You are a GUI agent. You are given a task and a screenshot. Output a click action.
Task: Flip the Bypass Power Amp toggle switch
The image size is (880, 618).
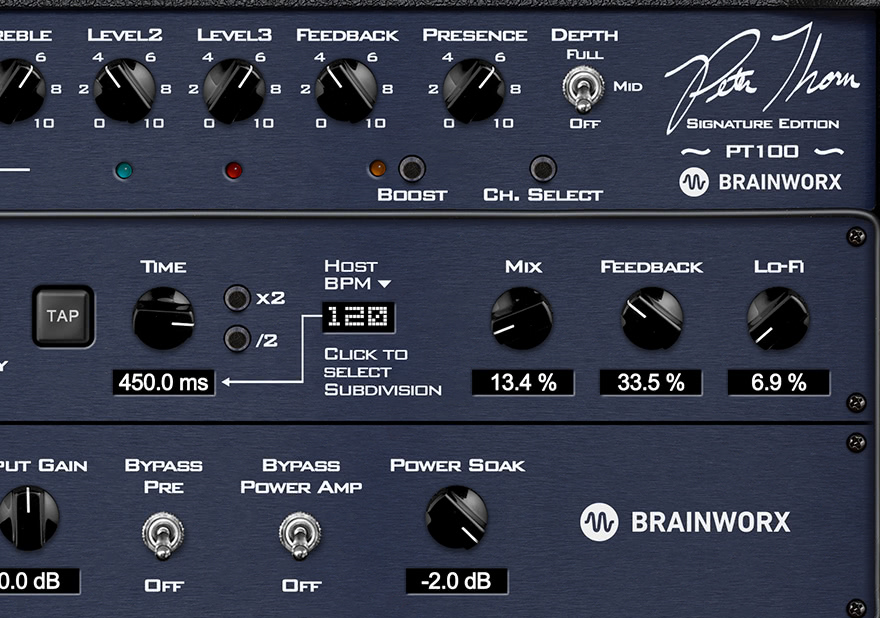[300, 535]
